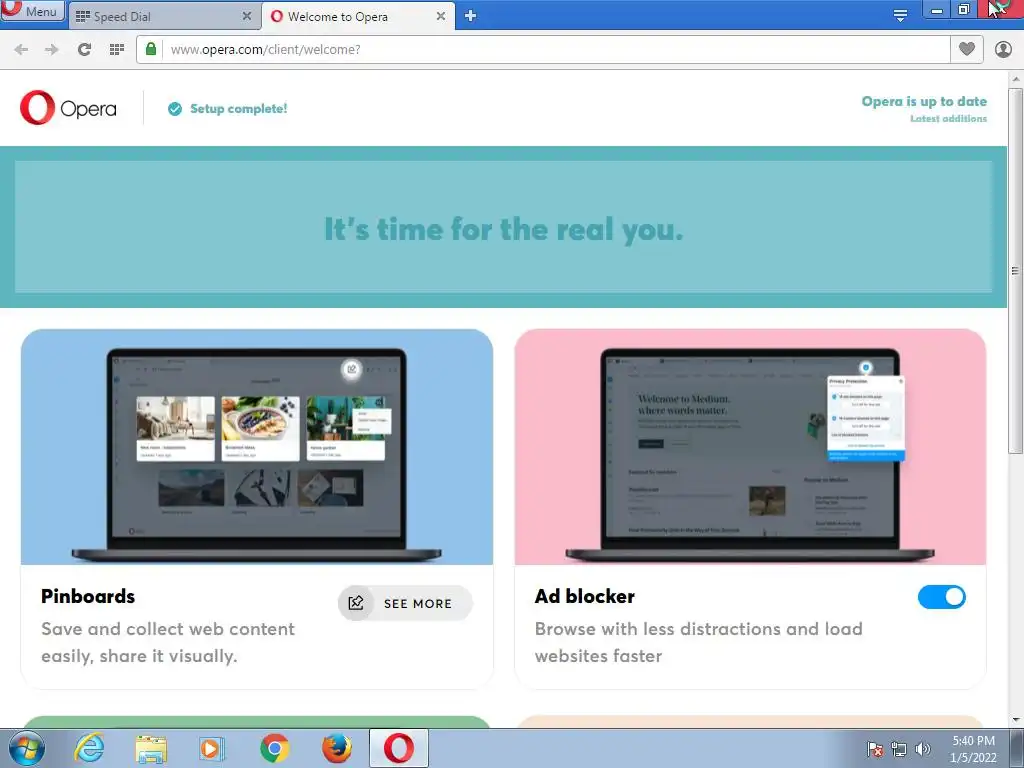Open the Opera Menu button
This screenshot has width=1024, height=768.
coord(33,11)
